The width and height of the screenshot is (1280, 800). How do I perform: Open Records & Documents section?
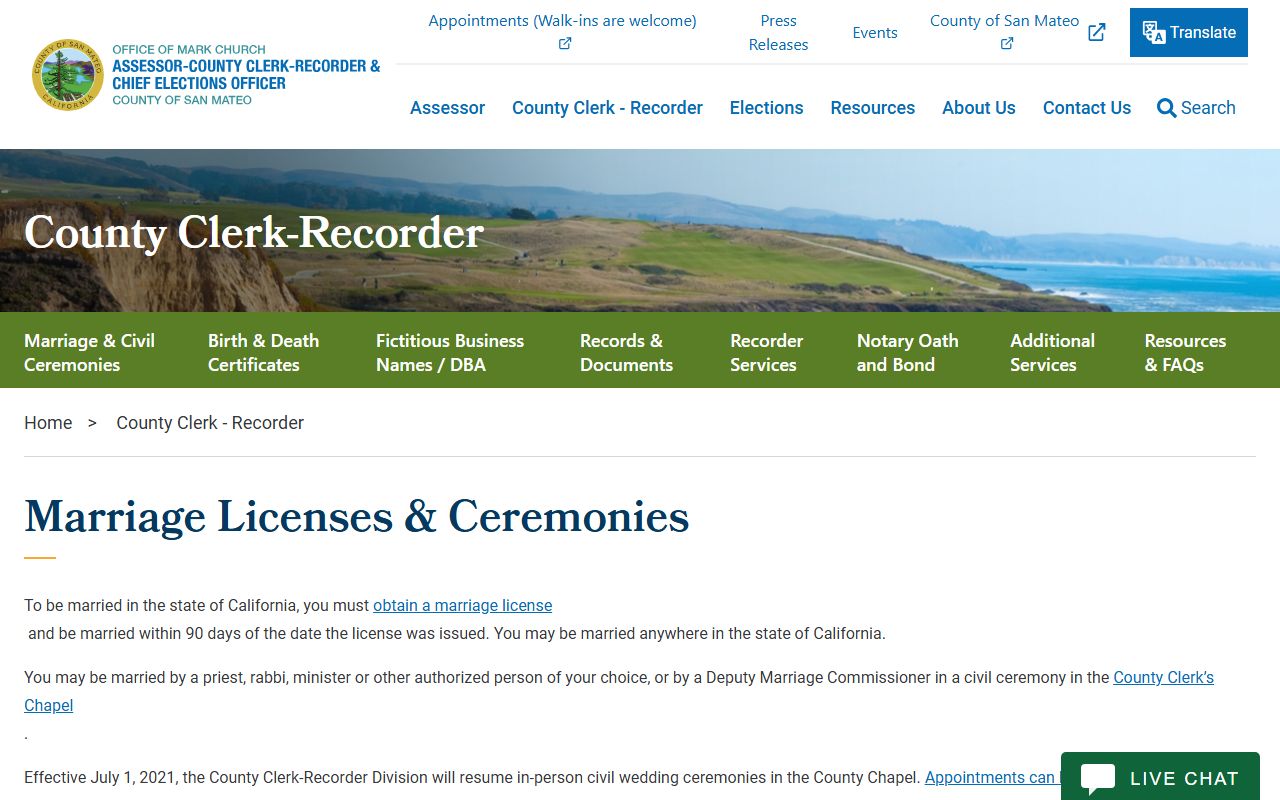pyautogui.click(x=627, y=352)
